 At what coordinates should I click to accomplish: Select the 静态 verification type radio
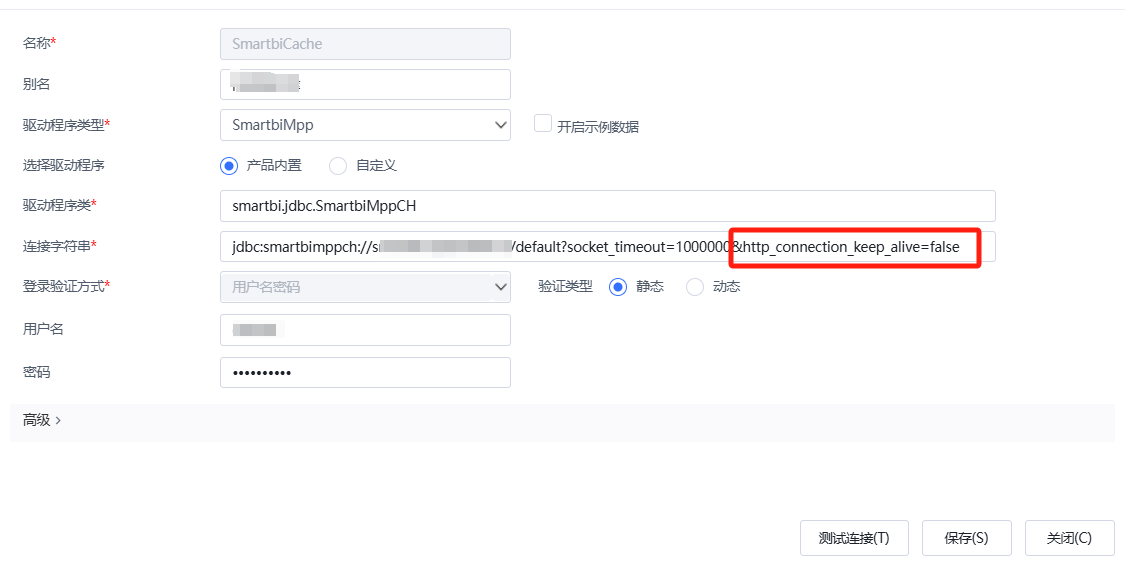click(x=618, y=287)
